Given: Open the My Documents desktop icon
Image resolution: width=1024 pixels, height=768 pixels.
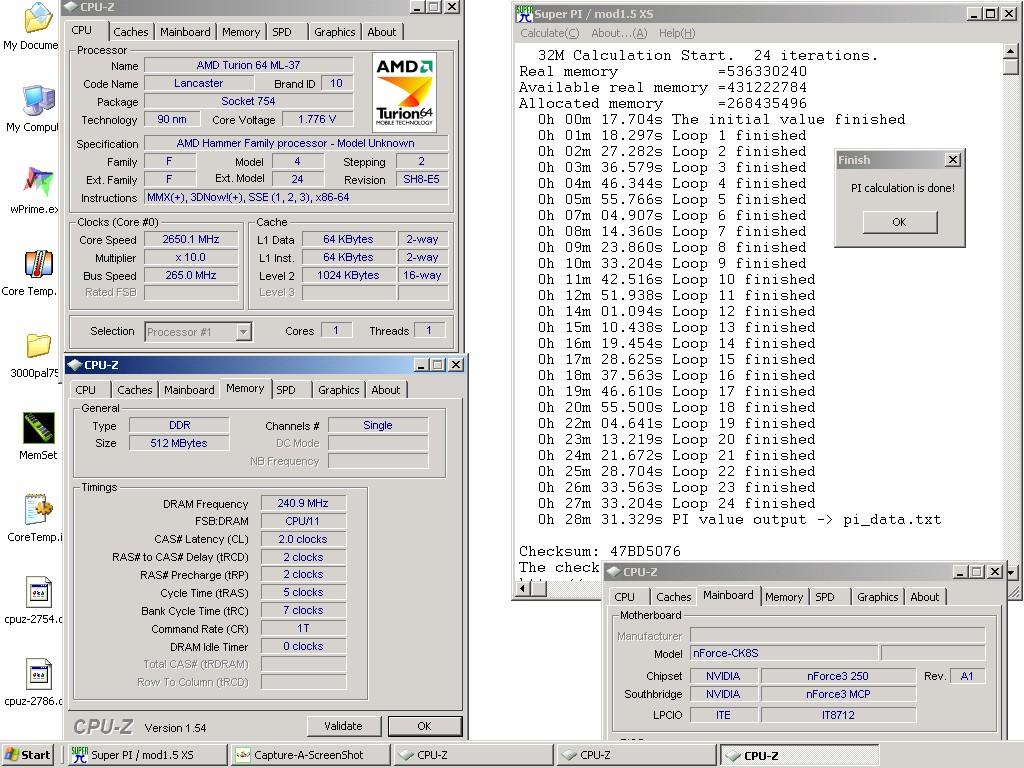Looking at the screenshot, I should tap(38, 18).
